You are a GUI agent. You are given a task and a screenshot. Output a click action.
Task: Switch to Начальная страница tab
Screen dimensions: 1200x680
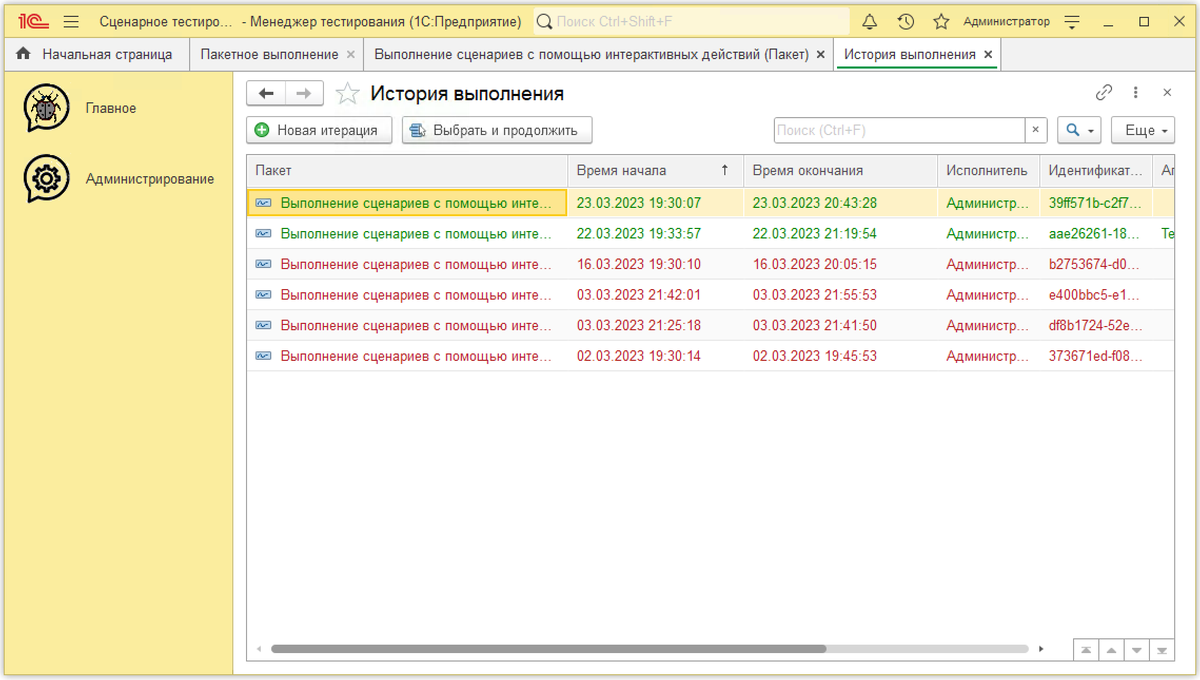tap(96, 55)
